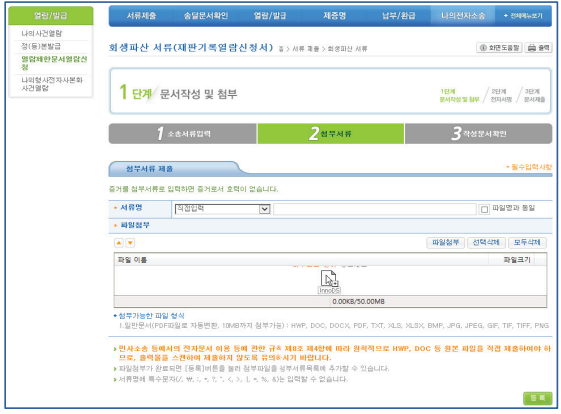Click the file list drop area
This screenshot has width=561, height=414.
[x=330, y=281]
